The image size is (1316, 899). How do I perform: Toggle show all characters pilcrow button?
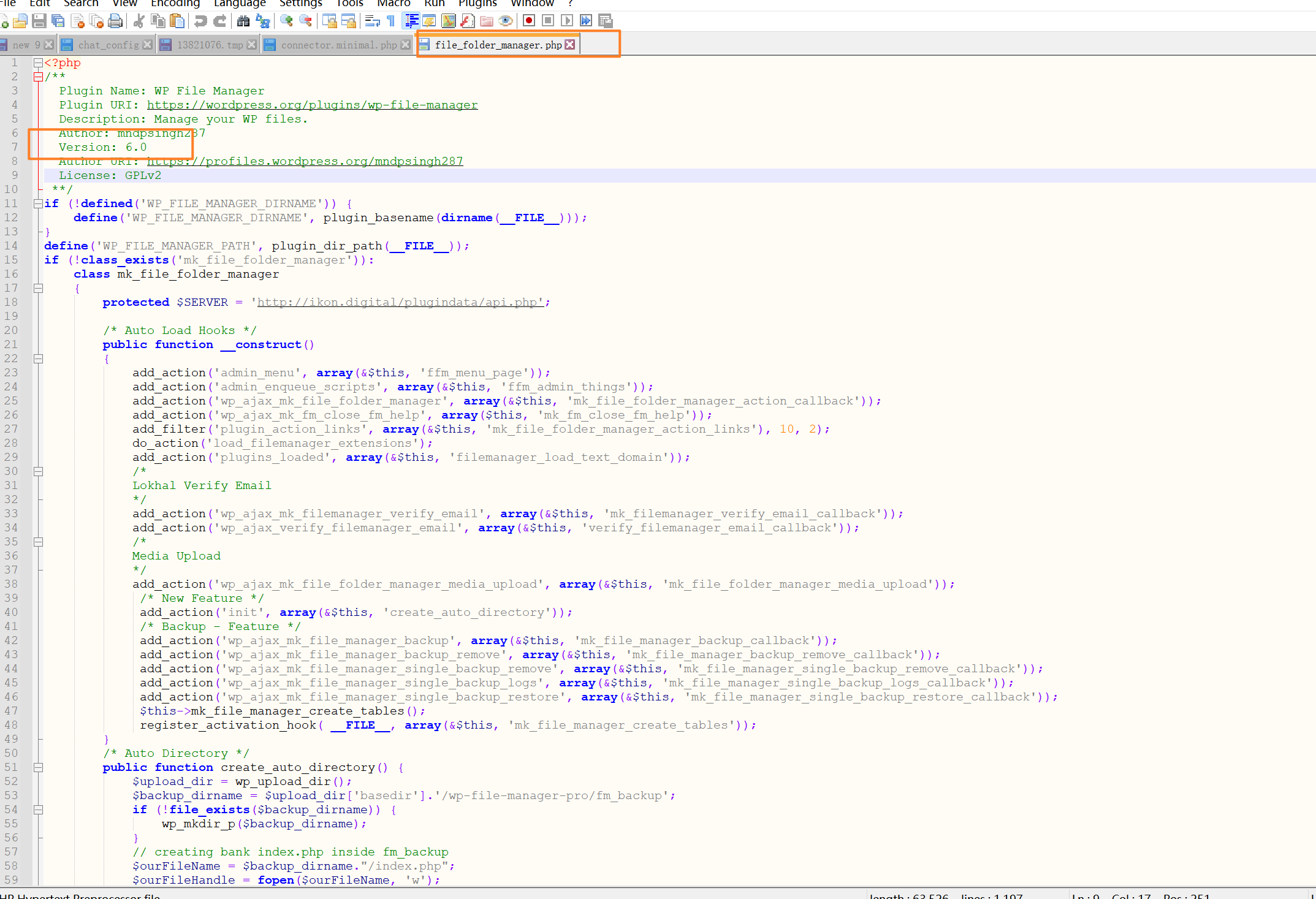(x=390, y=21)
